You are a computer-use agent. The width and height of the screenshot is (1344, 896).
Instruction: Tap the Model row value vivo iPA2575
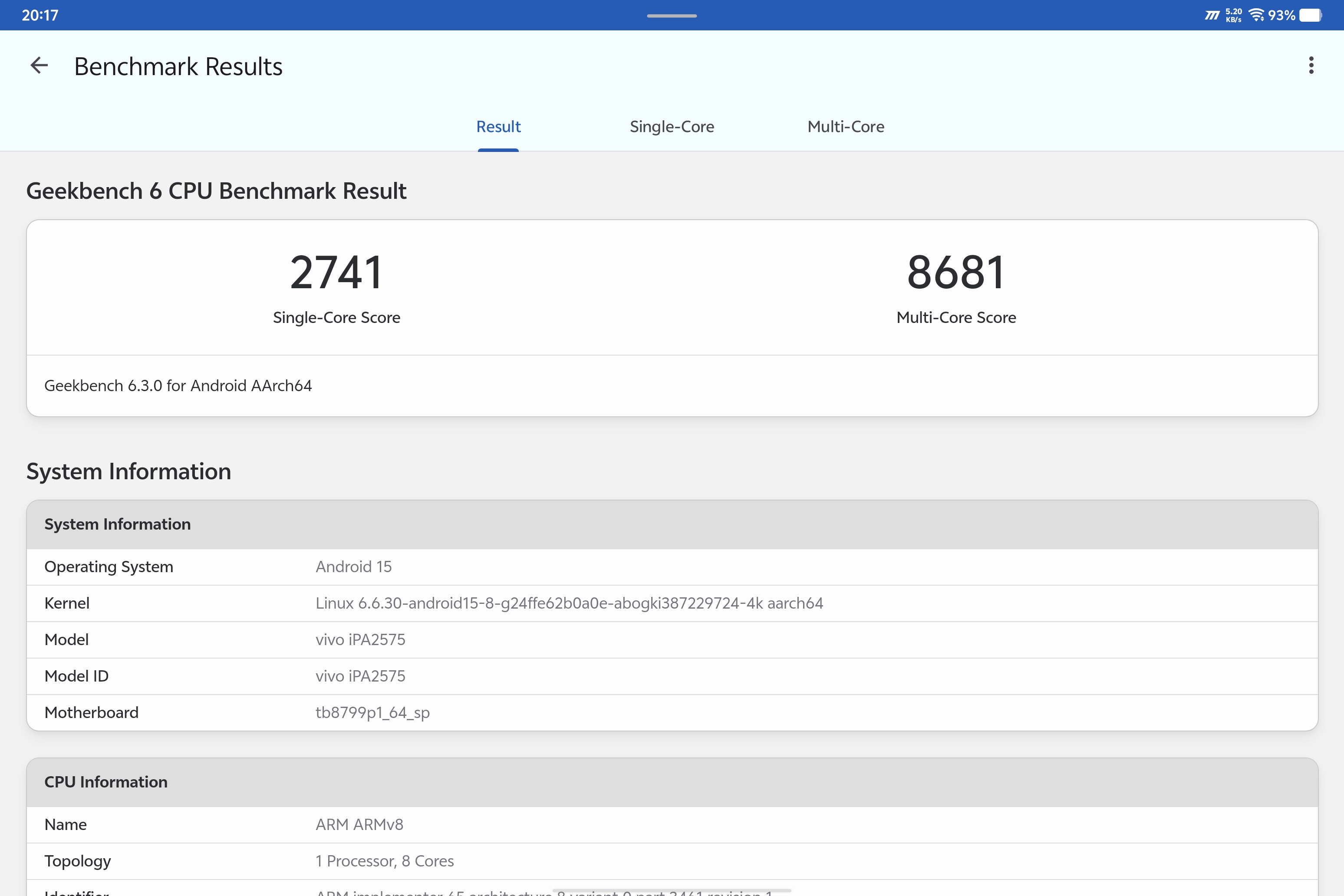pos(361,640)
